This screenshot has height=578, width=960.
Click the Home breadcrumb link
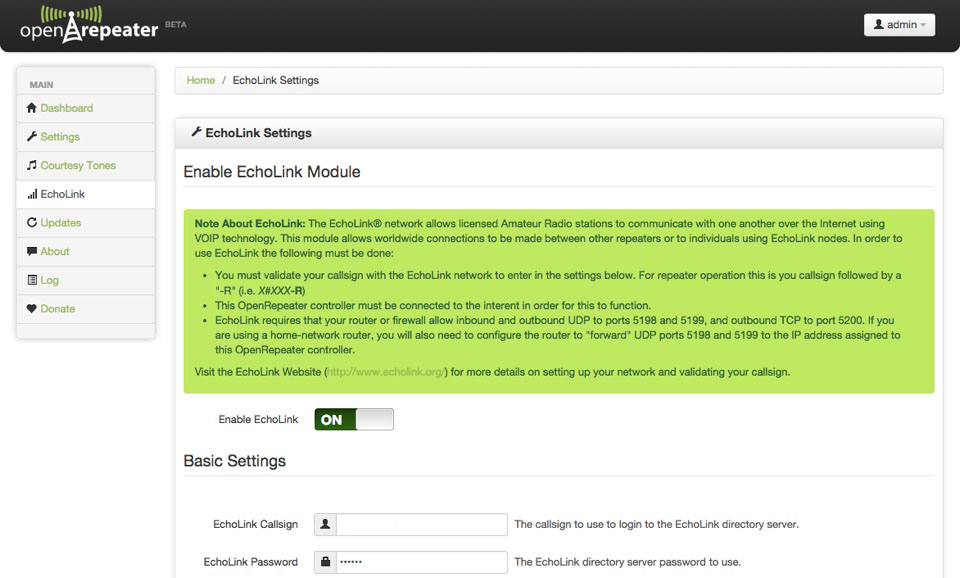[201, 80]
